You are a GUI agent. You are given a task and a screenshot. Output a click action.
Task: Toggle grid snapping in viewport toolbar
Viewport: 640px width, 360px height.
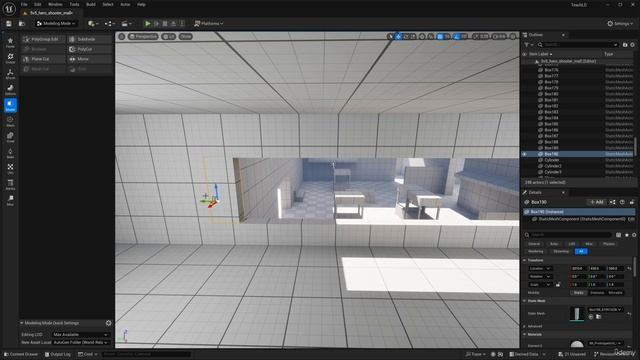(x=440, y=36)
